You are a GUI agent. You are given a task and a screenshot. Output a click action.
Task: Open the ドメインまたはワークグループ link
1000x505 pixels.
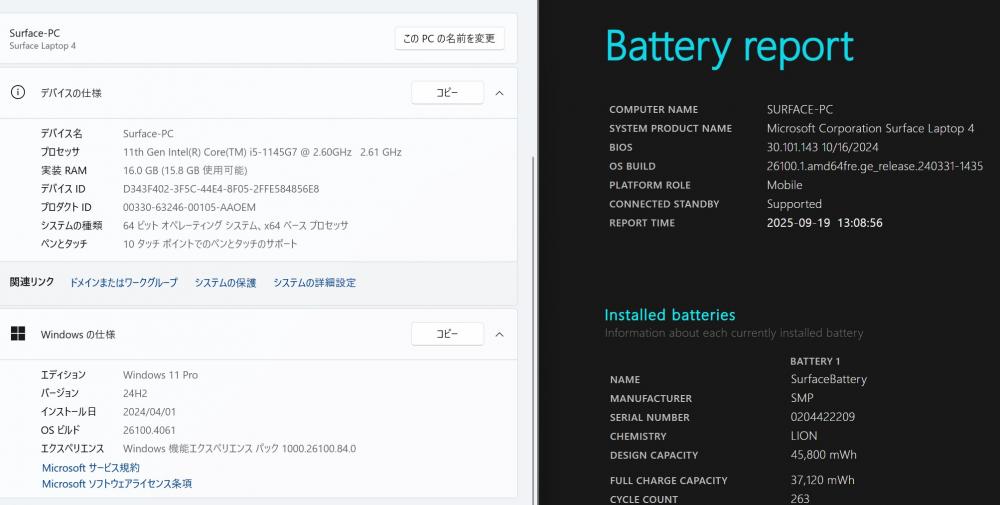(x=123, y=283)
